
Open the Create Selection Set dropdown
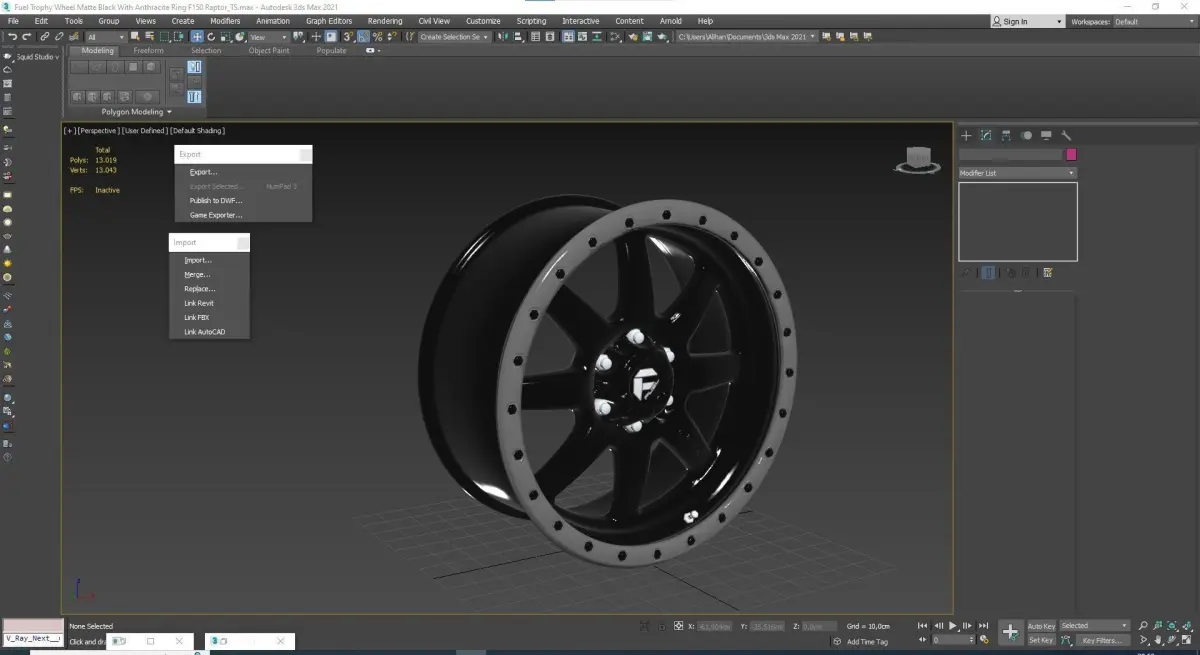coord(455,37)
